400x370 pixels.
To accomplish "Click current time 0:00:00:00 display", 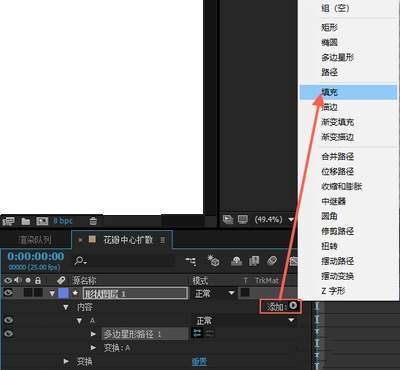I will click(36, 256).
